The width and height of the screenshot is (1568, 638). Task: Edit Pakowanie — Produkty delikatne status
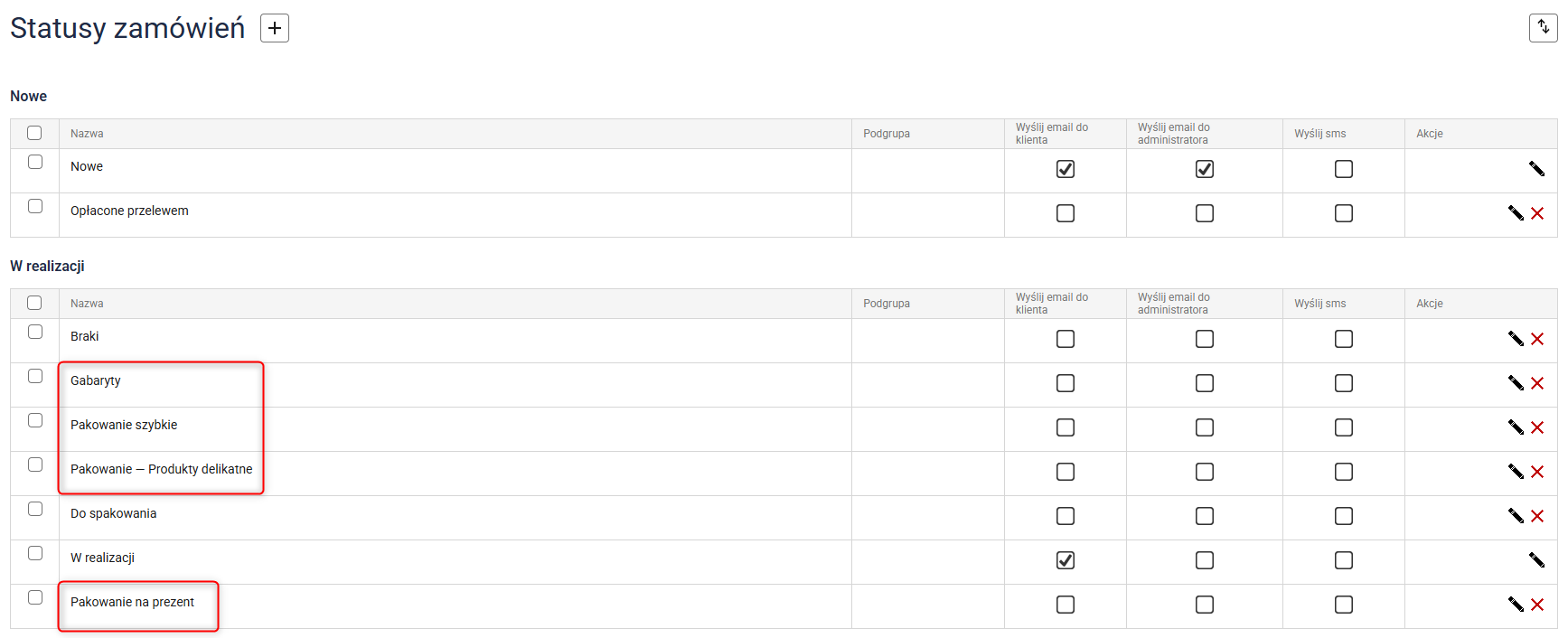(1516, 472)
